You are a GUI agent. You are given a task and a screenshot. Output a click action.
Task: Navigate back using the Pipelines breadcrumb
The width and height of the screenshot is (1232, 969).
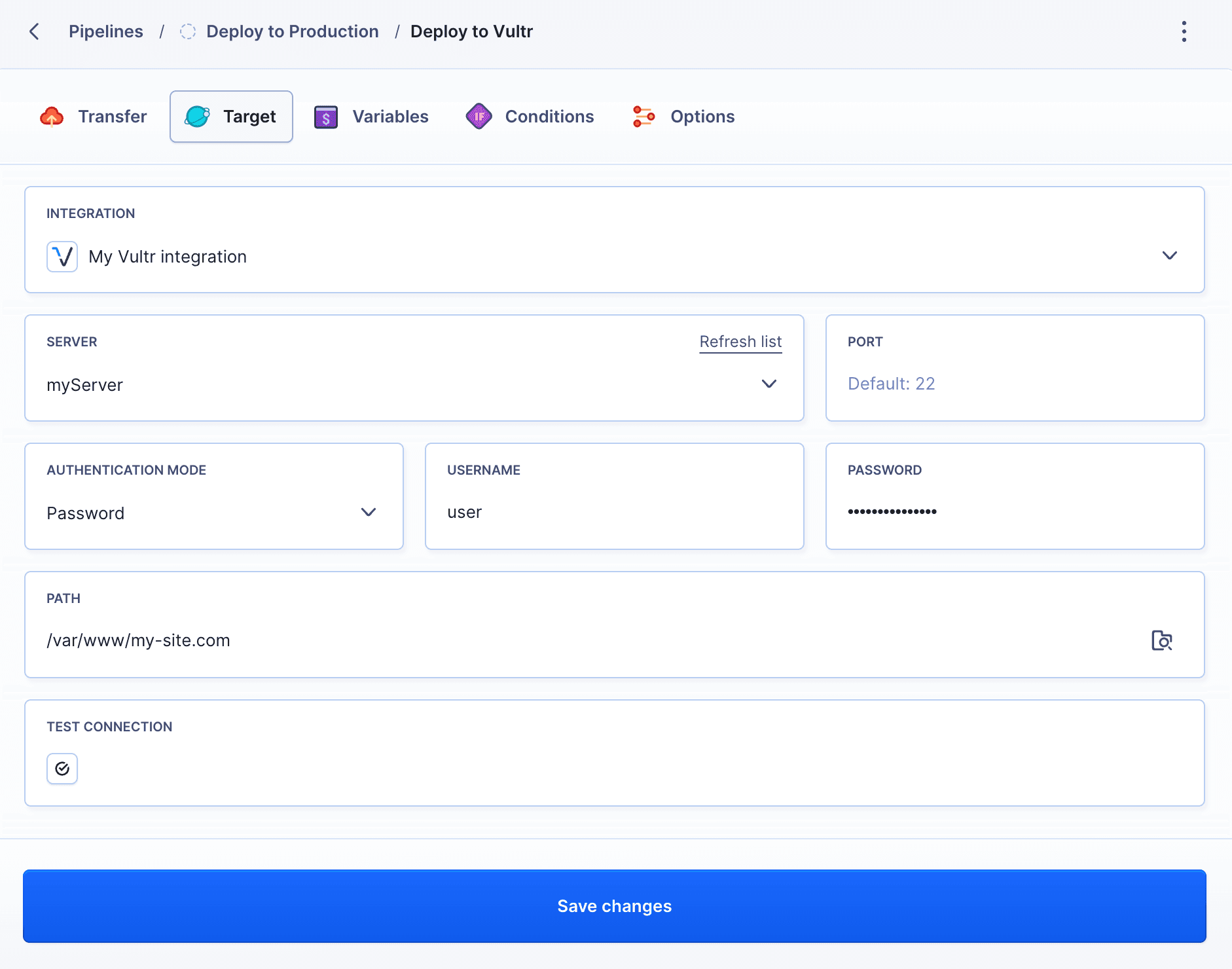[105, 31]
